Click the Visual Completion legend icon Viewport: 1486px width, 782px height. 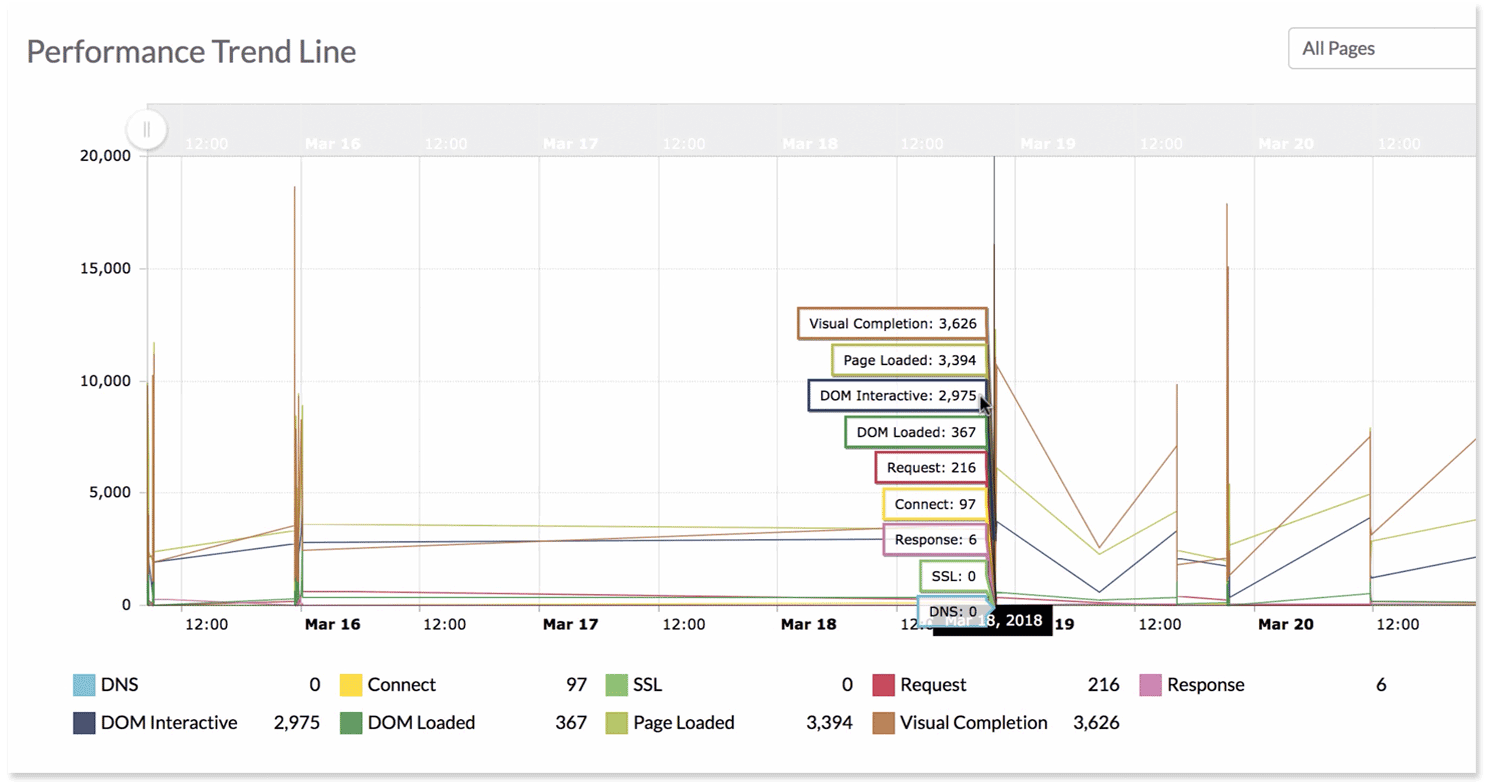(887, 722)
